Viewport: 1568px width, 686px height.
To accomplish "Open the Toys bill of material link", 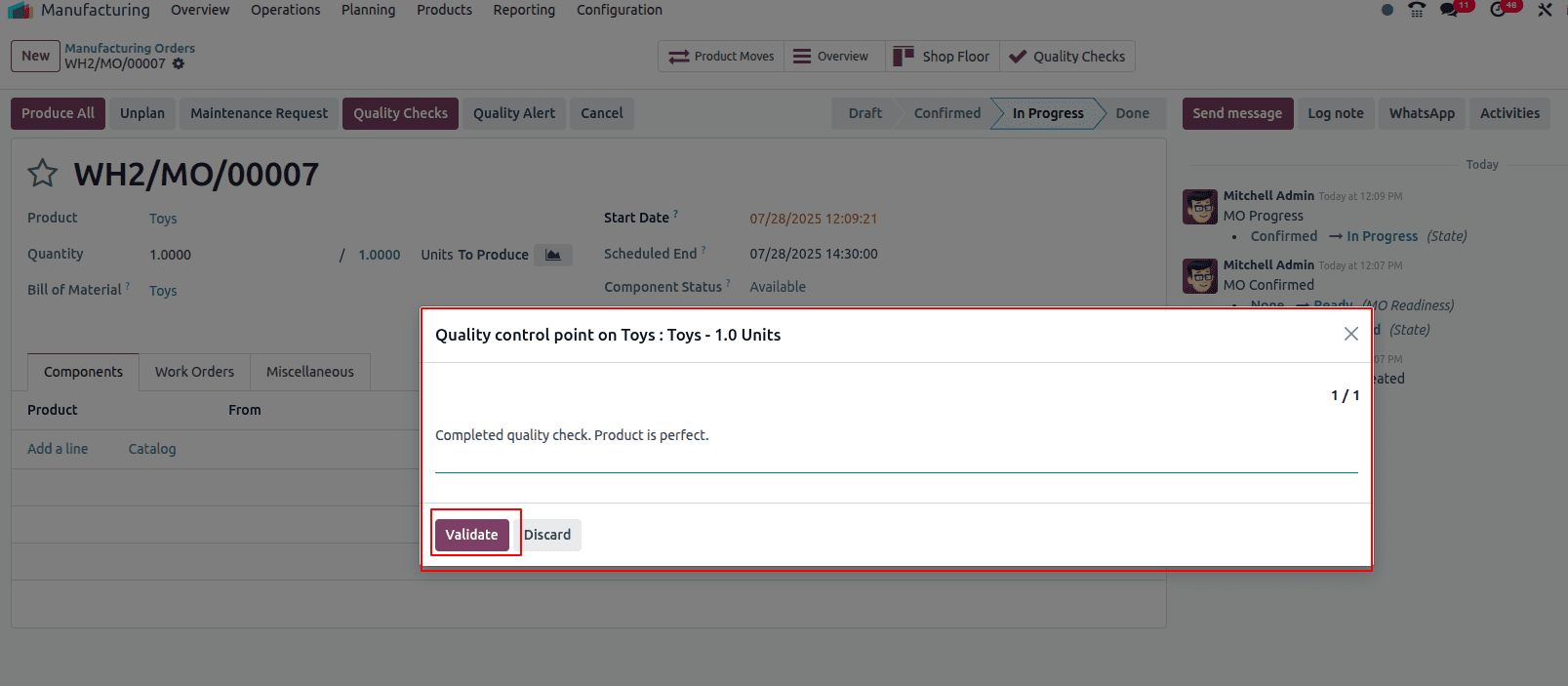I will [163, 291].
